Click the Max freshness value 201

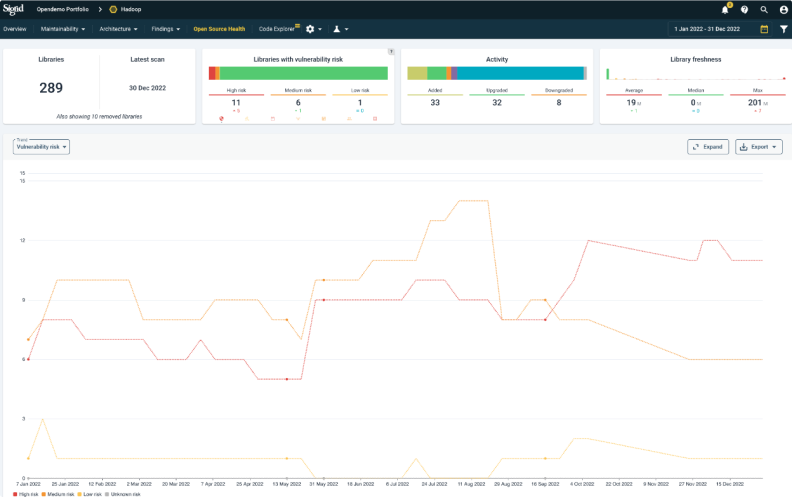tap(755, 103)
